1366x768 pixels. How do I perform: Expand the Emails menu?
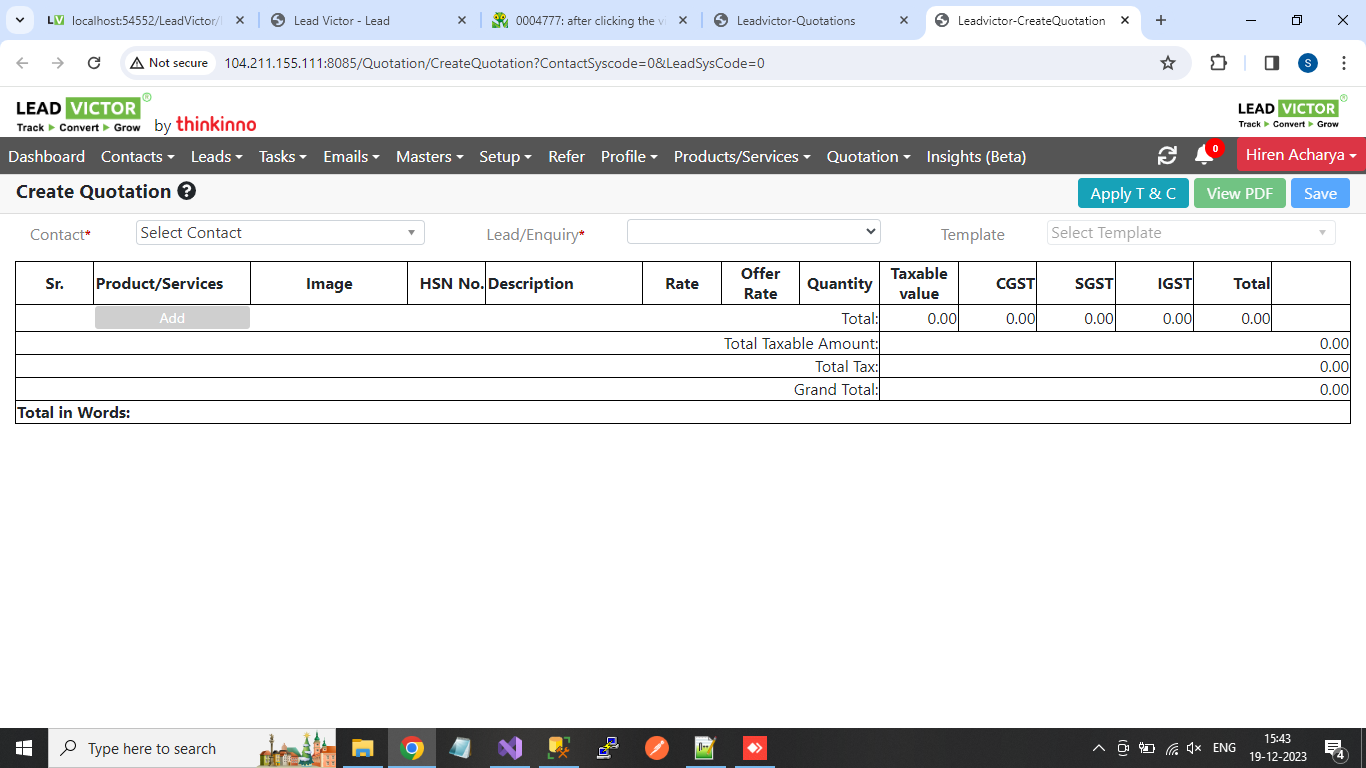pyautogui.click(x=351, y=156)
